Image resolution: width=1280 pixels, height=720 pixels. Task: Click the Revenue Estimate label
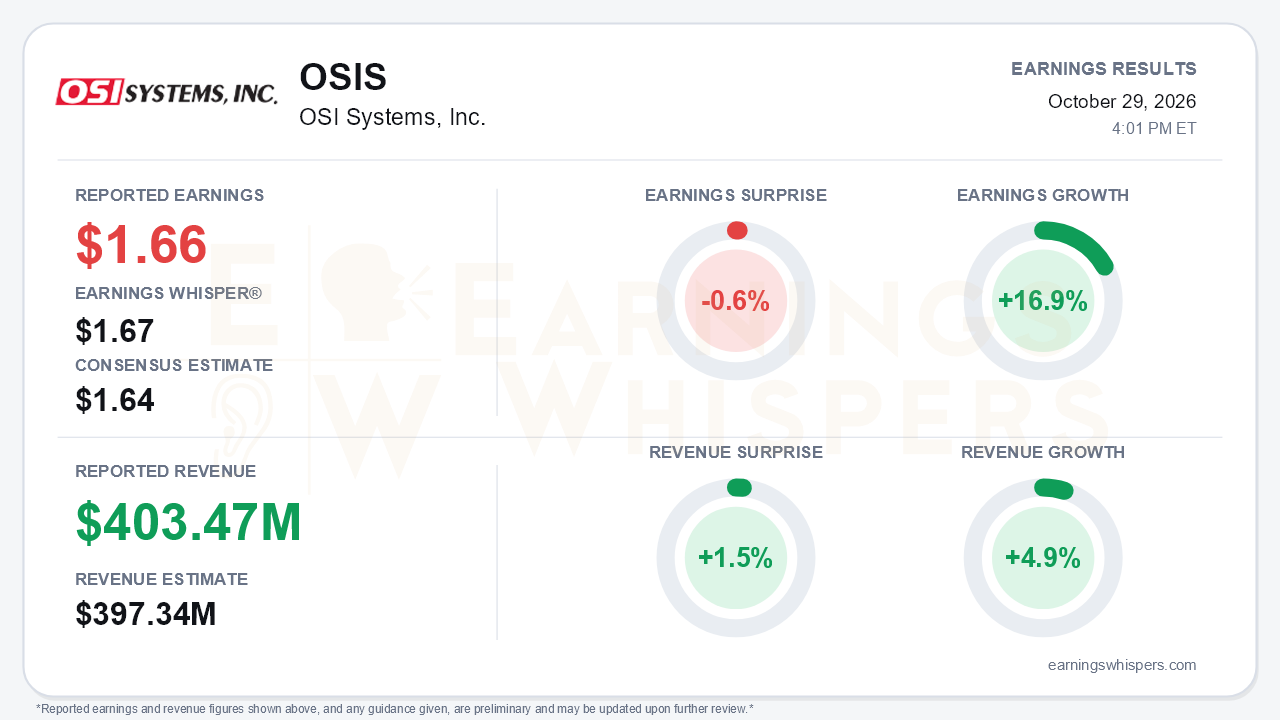coord(162,579)
